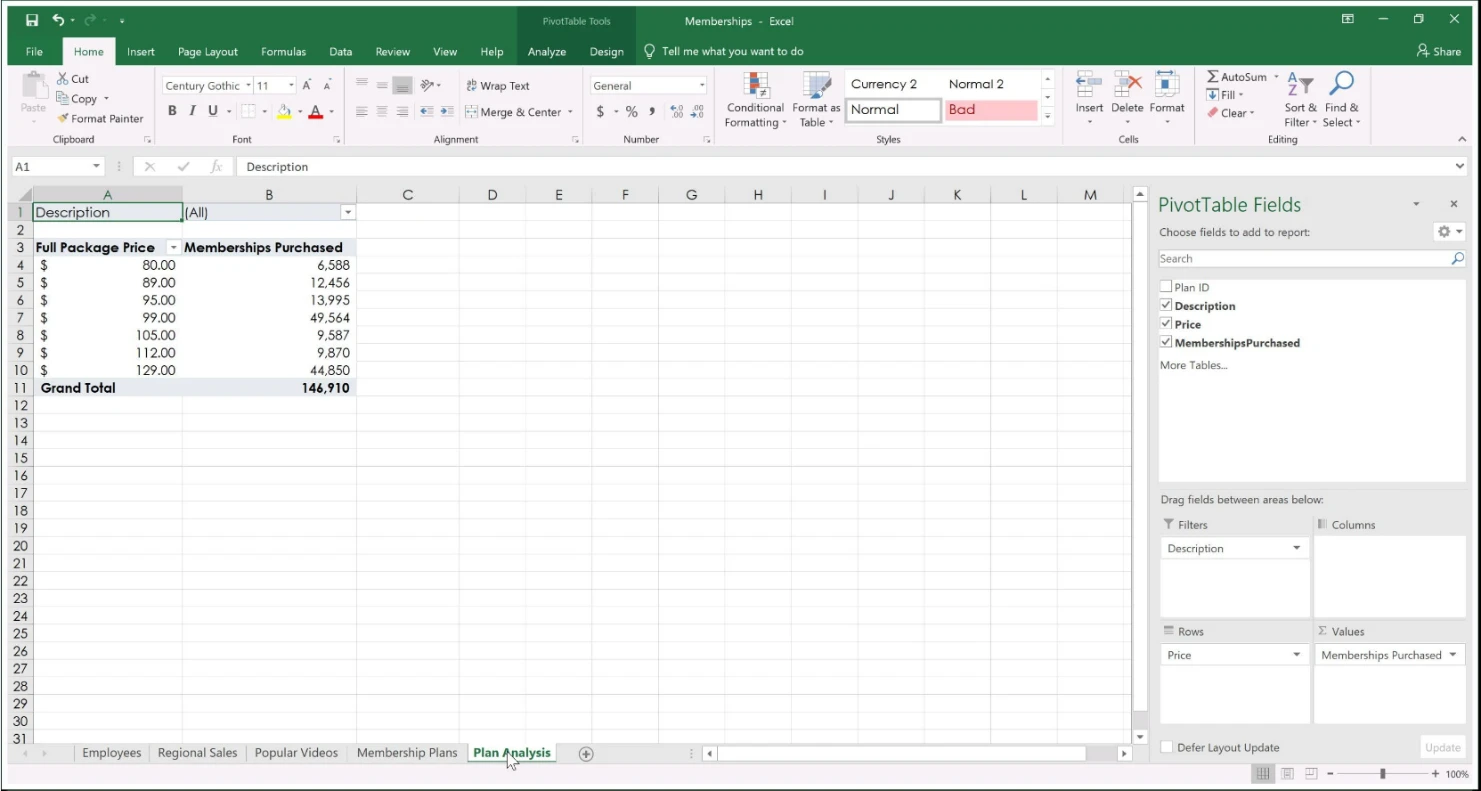Uncheck the MembershipsPurchased field checkbox
This screenshot has width=1481, height=791.
1166,342
